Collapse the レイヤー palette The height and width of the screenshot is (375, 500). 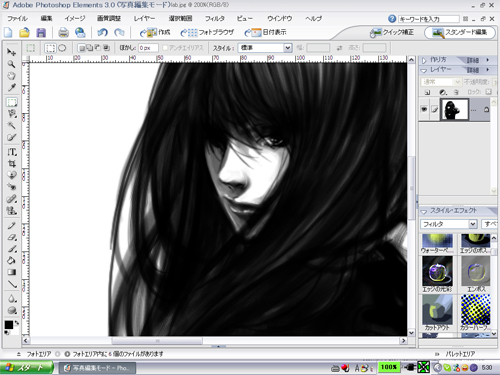(424, 70)
